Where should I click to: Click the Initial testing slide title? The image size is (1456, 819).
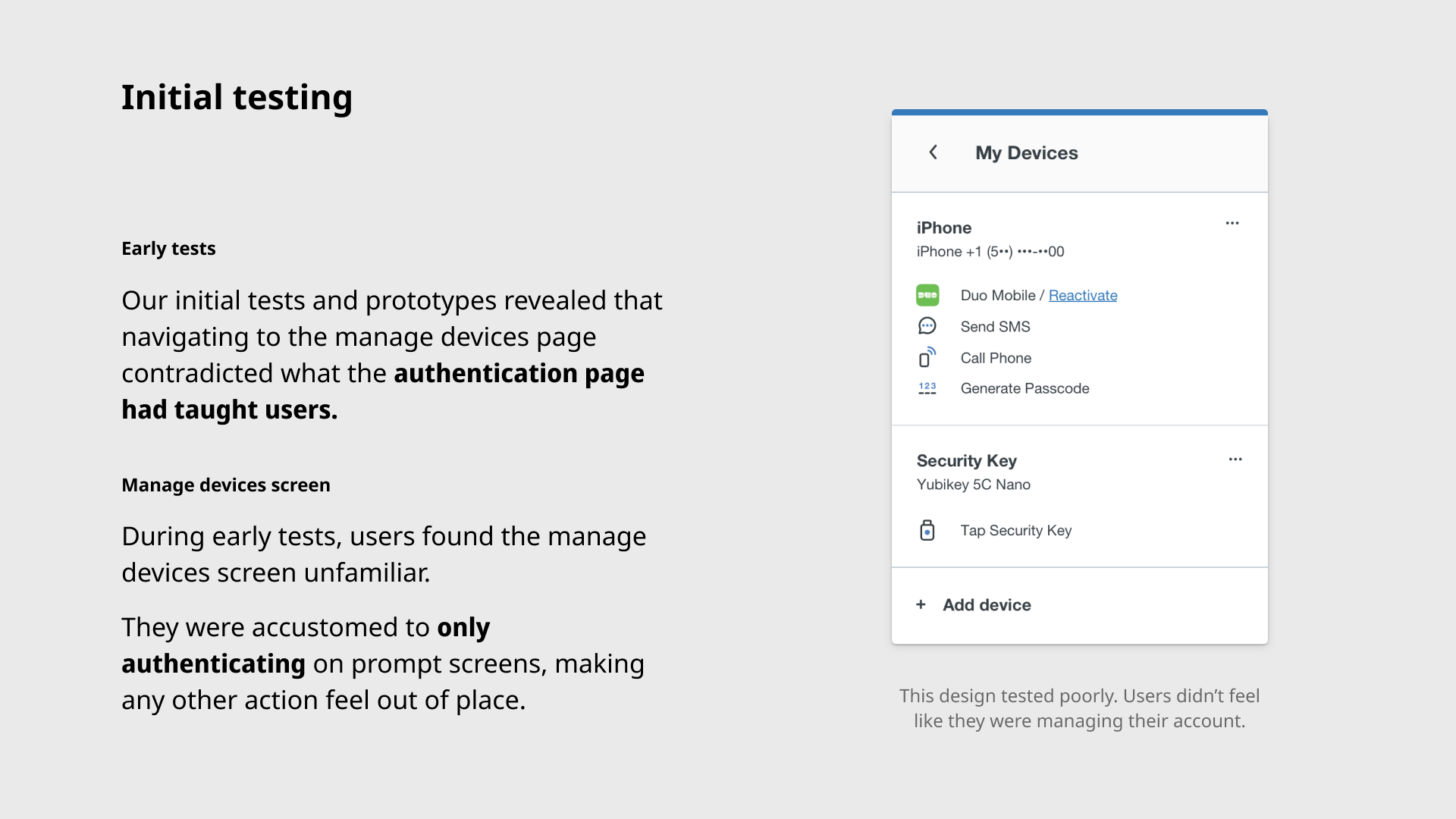[237, 97]
